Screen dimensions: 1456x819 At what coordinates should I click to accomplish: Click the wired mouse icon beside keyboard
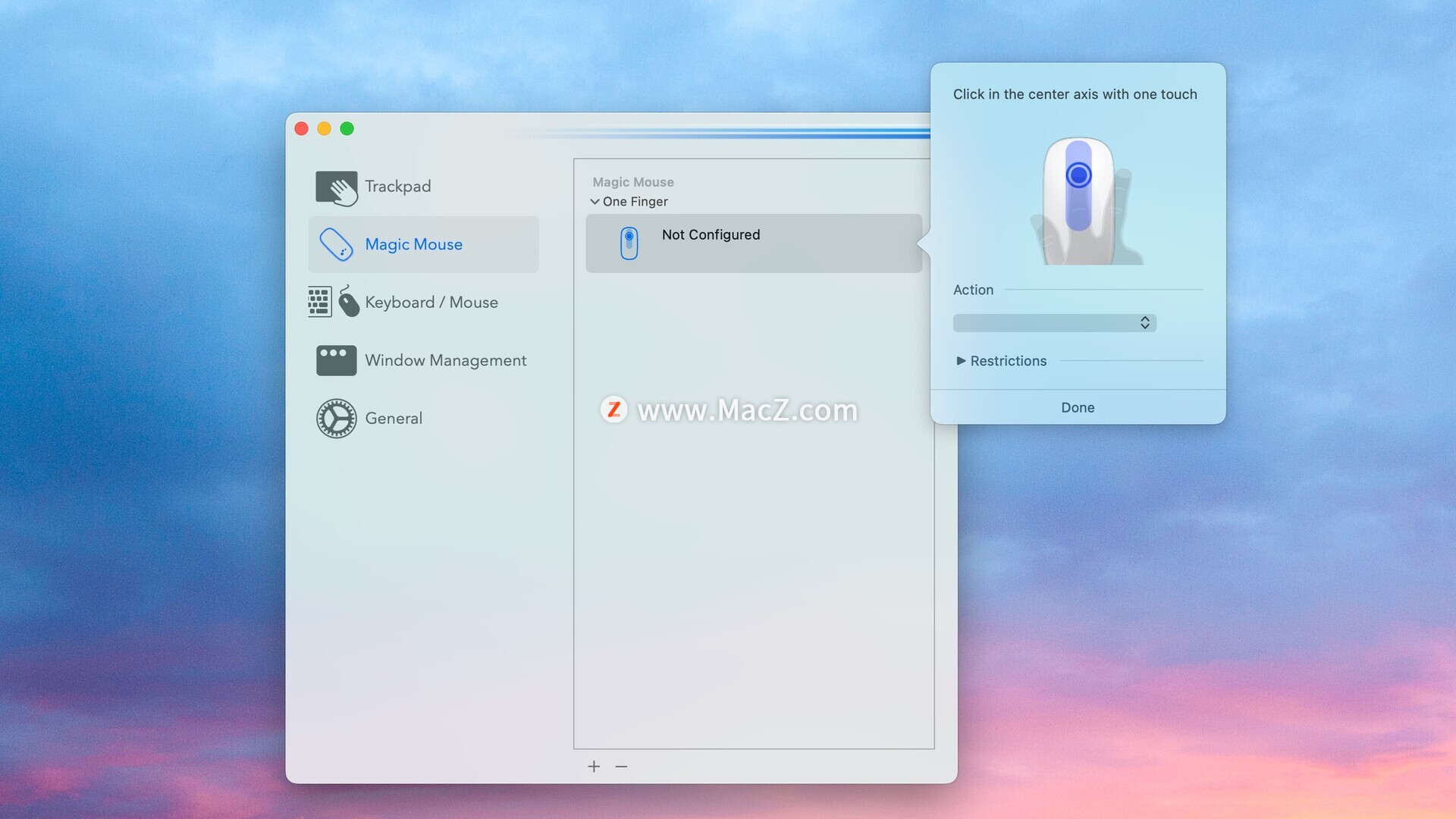tap(348, 301)
